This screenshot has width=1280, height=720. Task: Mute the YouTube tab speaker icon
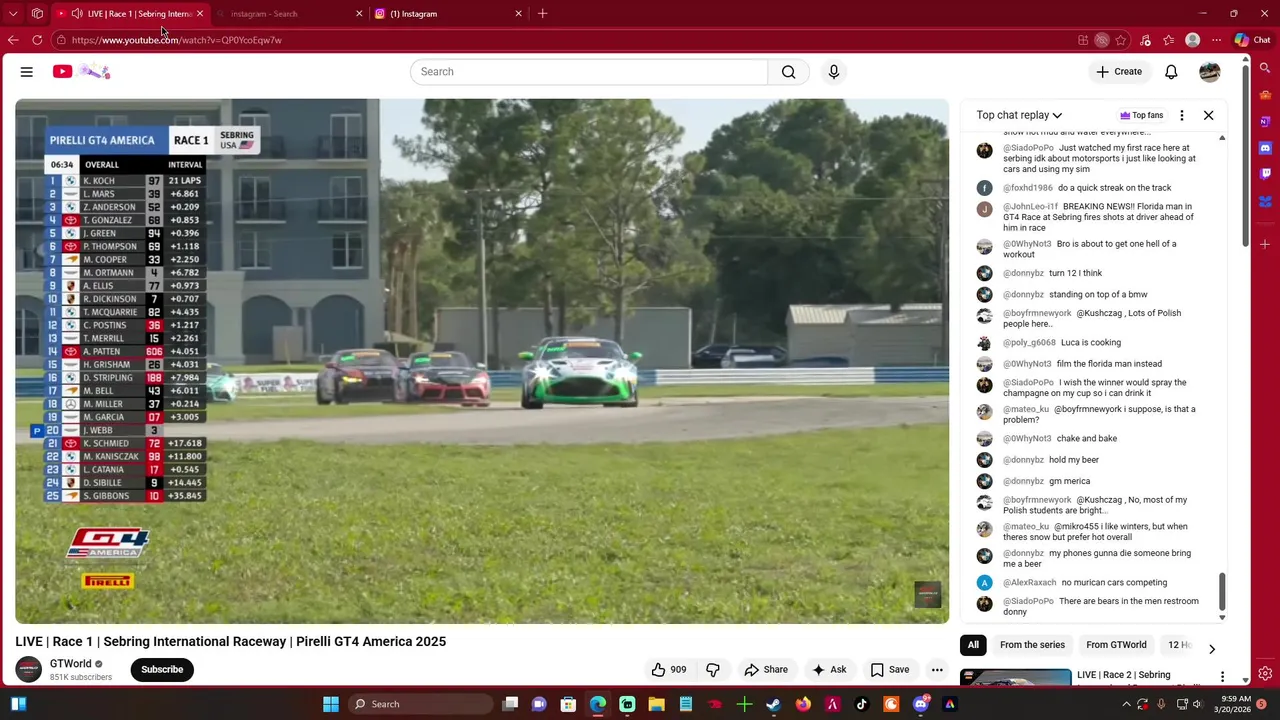click(77, 14)
